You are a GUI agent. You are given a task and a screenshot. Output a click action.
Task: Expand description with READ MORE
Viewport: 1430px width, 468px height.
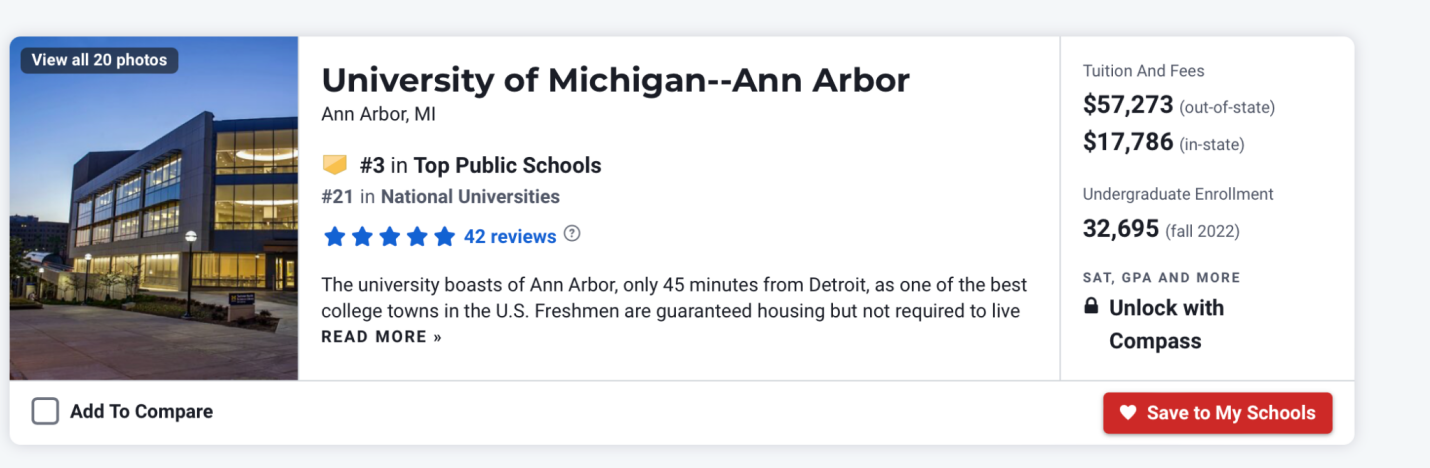[381, 337]
